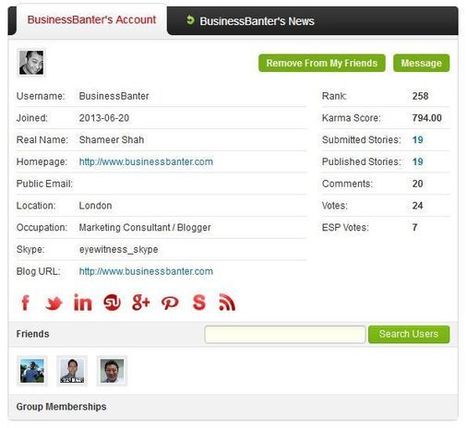View Published Stories count link
Image resolution: width=467 pixels, height=428 pixels.
pyautogui.click(x=418, y=162)
